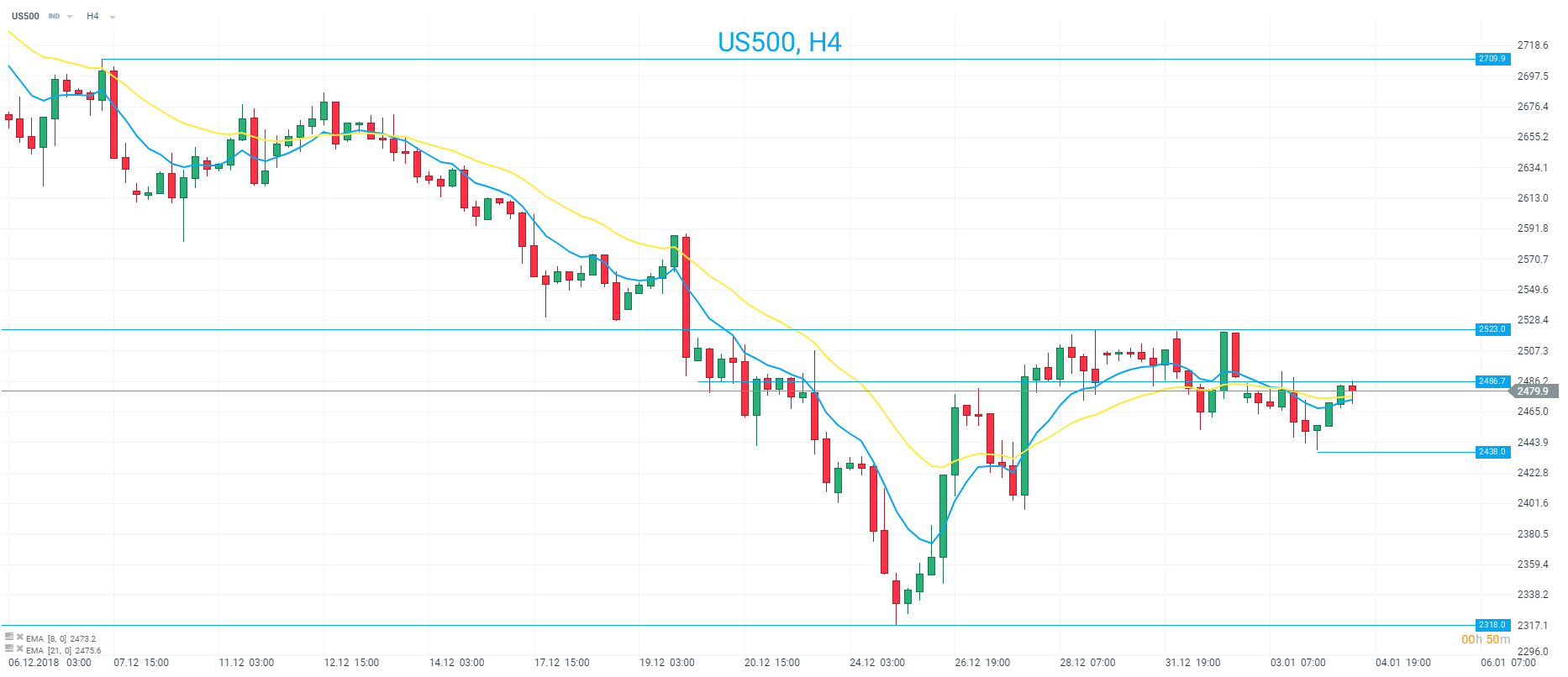Expand the US500 symbol dropdown arrow
1568x677 pixels.
[70, 17]
